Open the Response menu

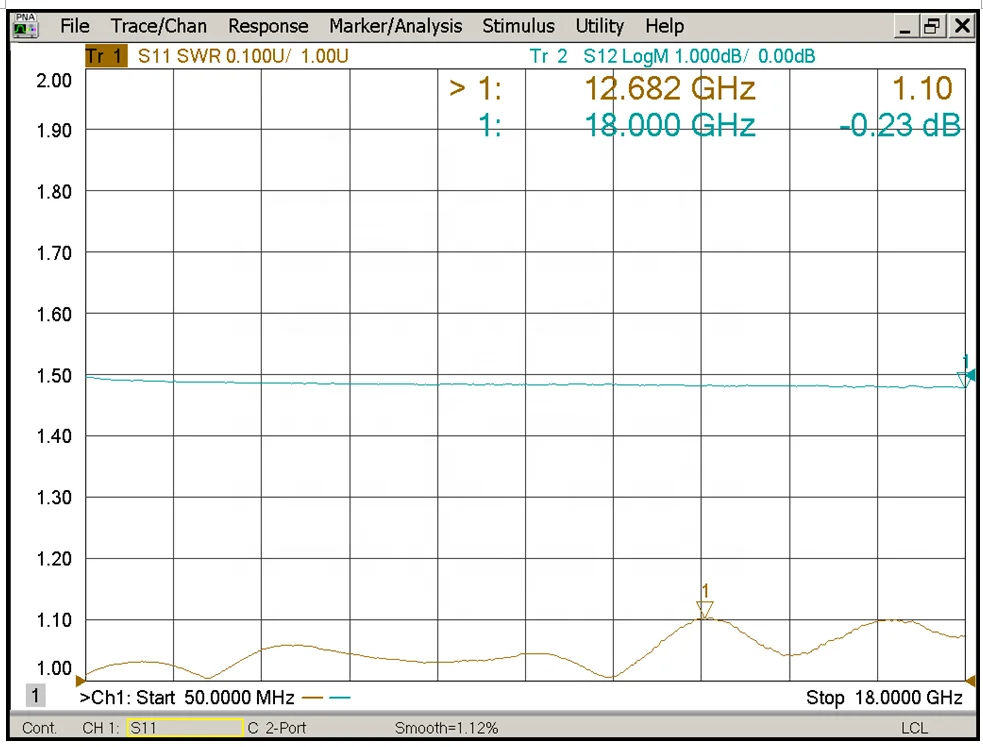click(268, 27)
